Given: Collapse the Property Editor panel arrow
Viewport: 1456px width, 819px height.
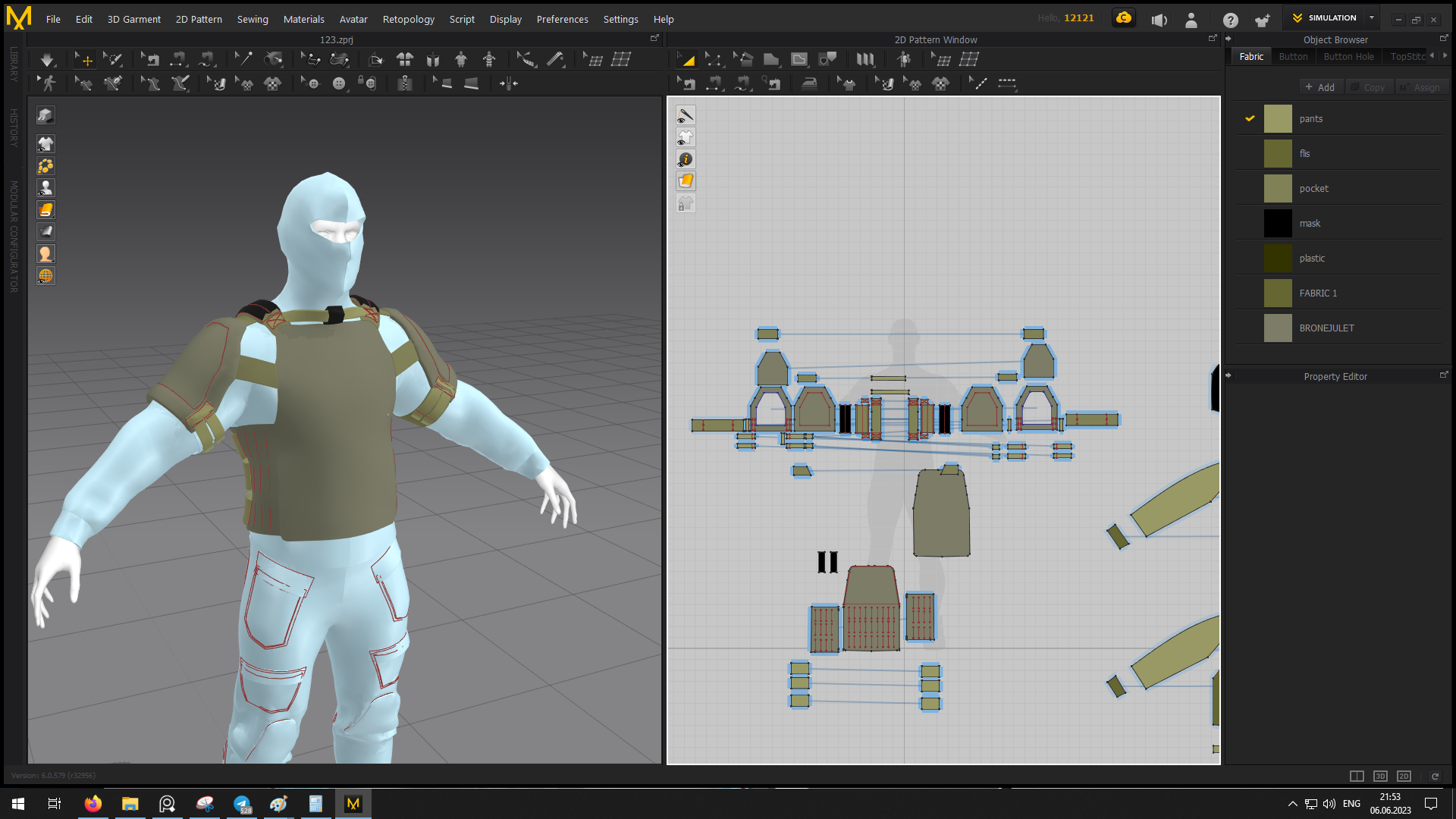Looking at the screenshot, I should 1228,376.
